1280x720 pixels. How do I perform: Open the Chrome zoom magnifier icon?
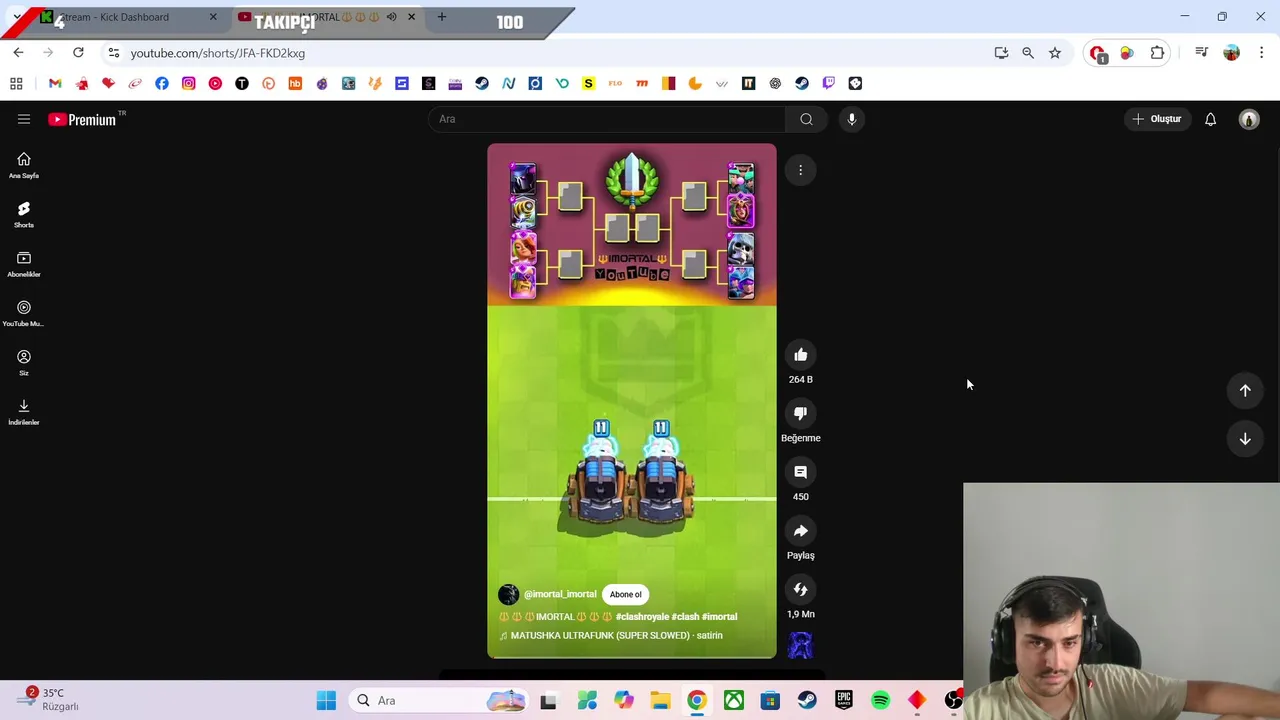1028,53
